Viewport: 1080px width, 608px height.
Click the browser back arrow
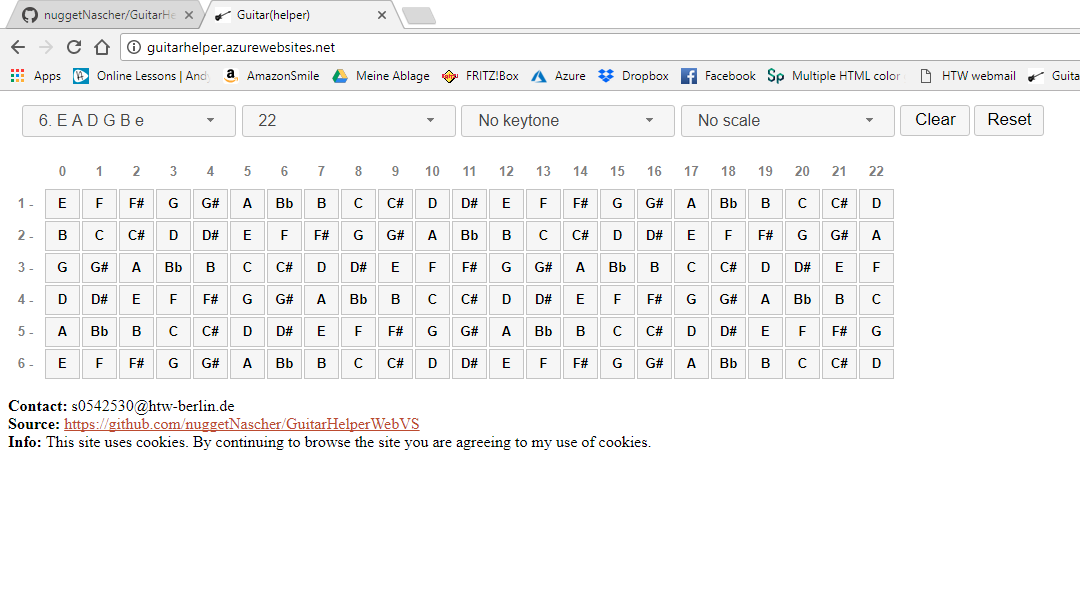pos(18,47)
